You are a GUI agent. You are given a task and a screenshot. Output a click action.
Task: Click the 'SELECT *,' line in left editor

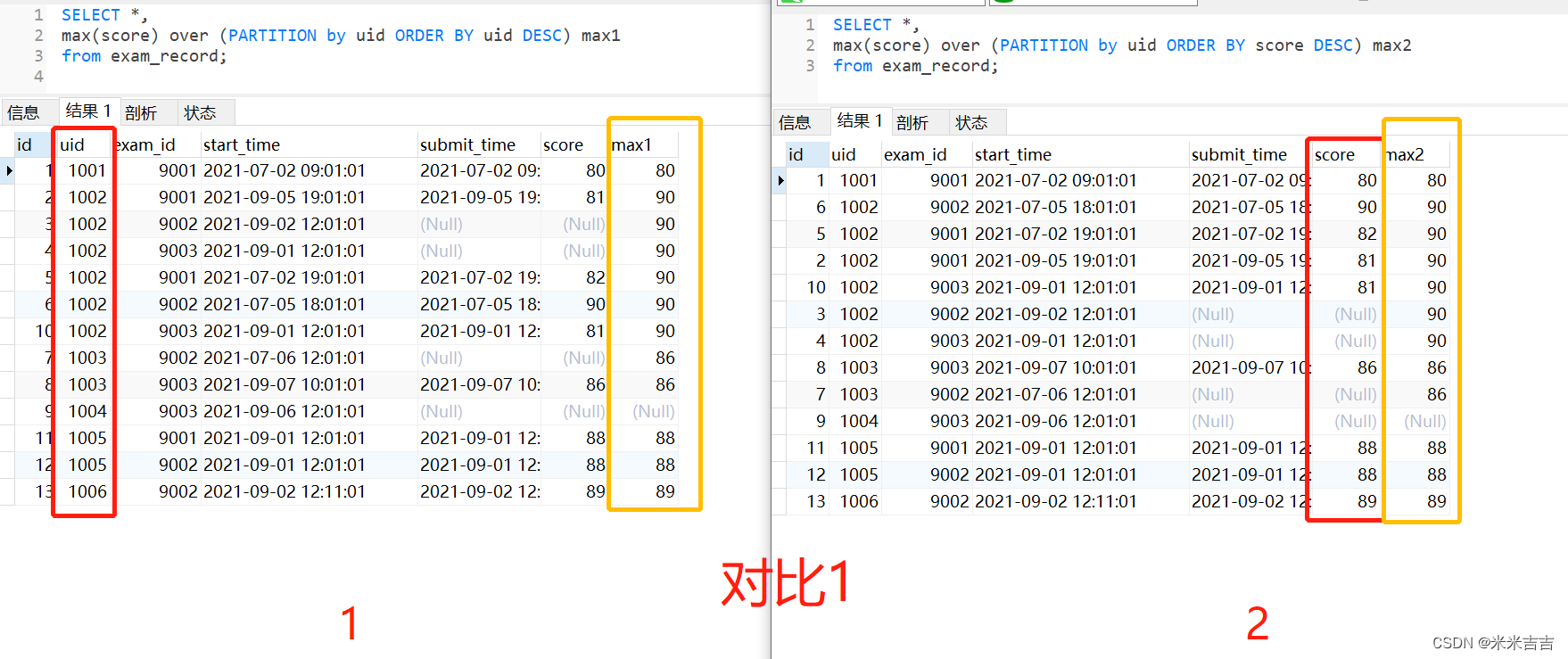[x=104, y=15]
